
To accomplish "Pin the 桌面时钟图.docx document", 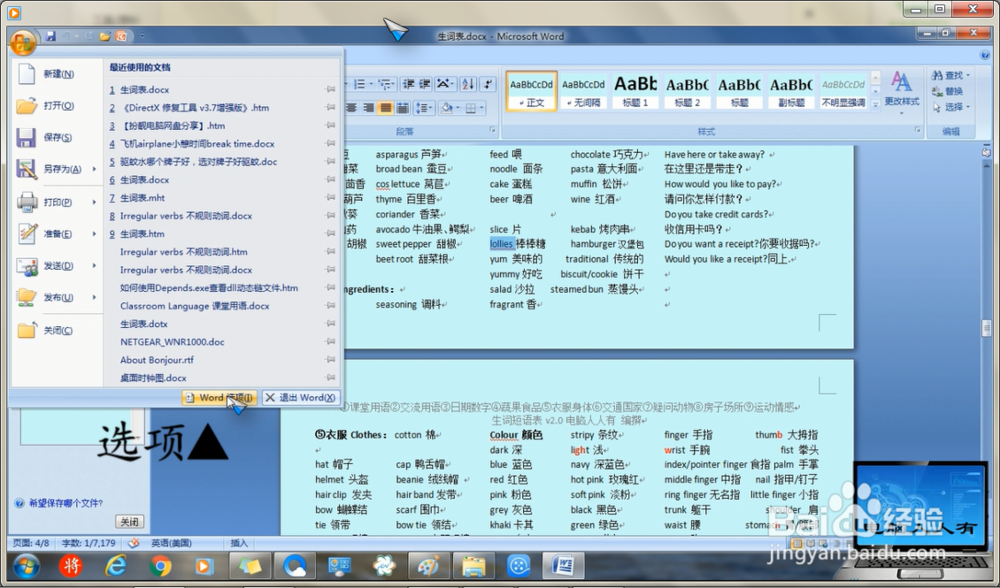I will [x=330, y=378].
